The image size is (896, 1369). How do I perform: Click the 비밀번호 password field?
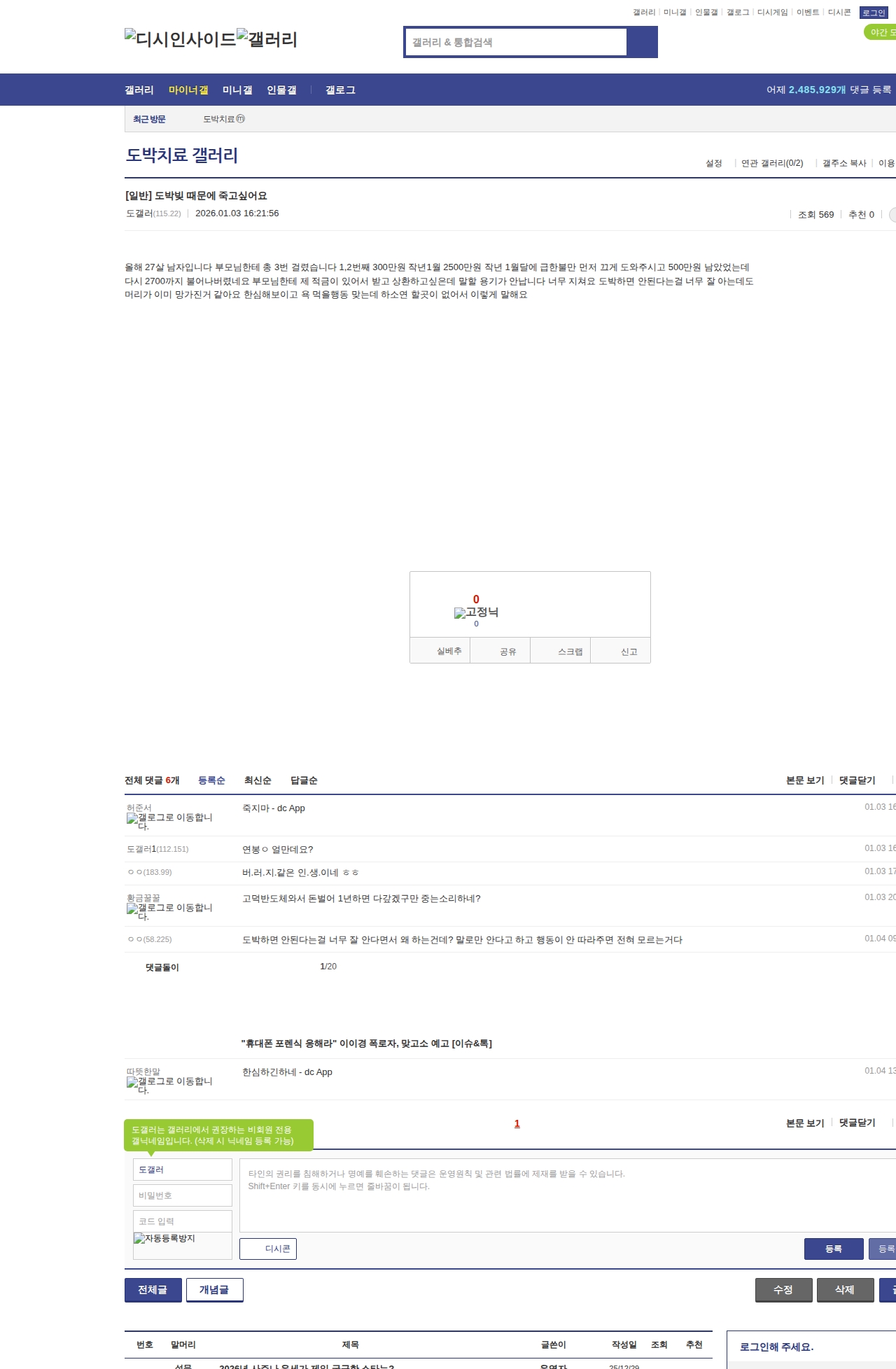click(183, 1195)
